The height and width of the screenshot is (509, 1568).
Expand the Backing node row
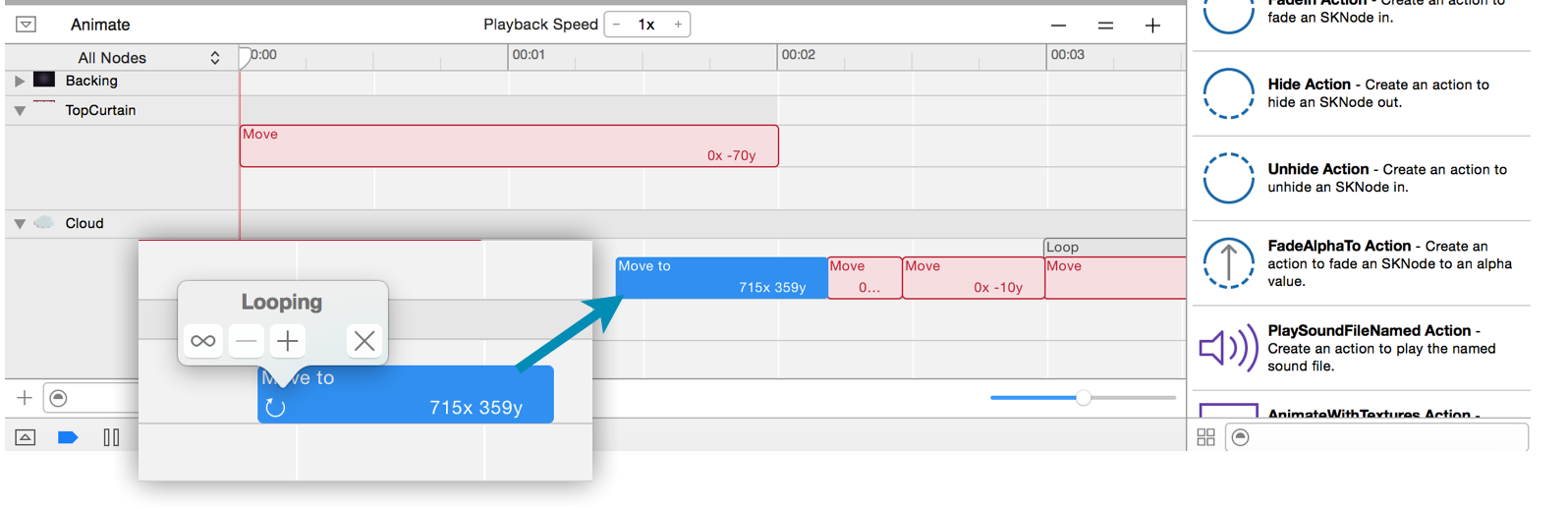20,82
